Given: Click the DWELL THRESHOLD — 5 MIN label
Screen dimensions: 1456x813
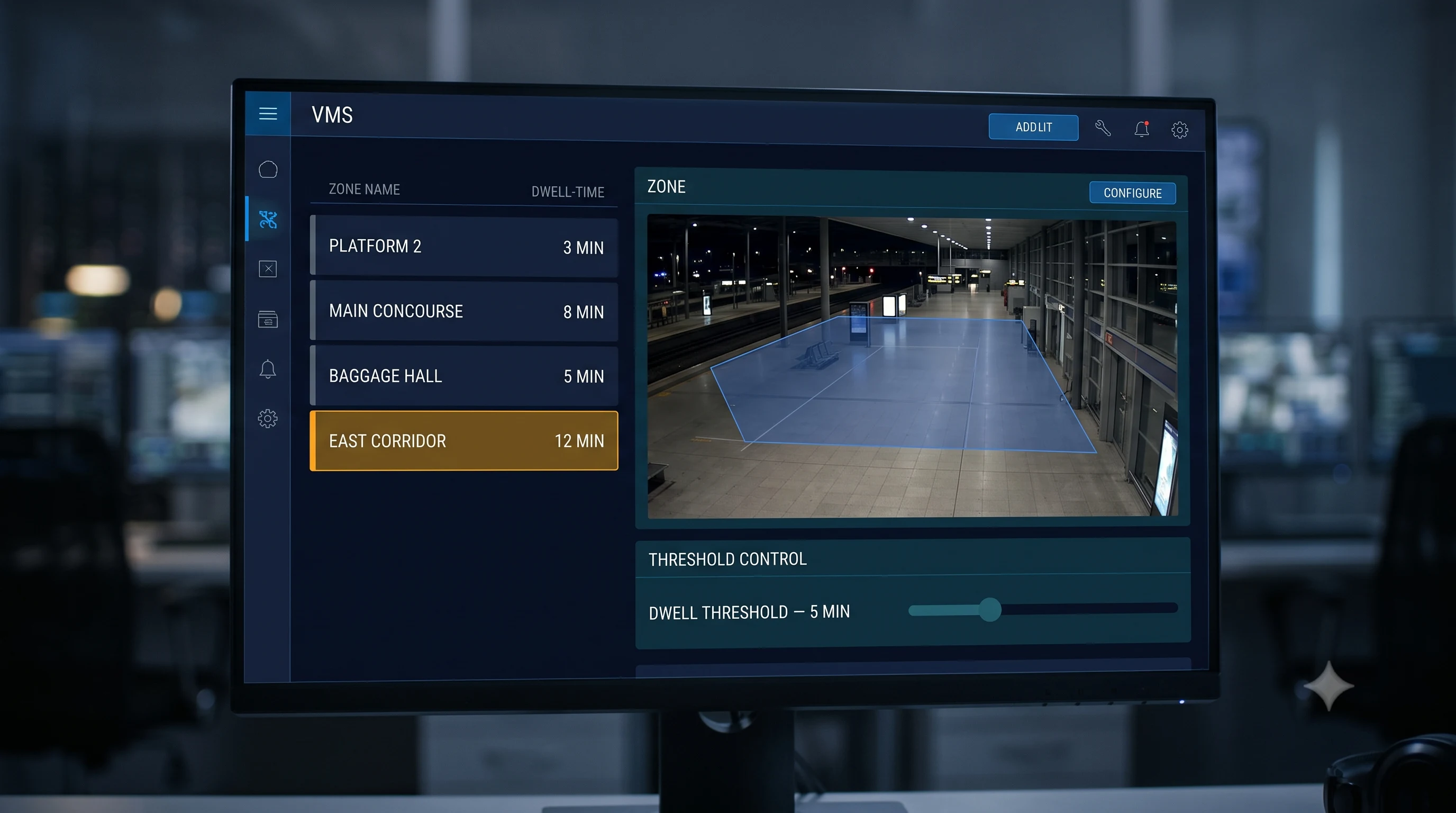Looking at the screenshot, I should (749, 612).
